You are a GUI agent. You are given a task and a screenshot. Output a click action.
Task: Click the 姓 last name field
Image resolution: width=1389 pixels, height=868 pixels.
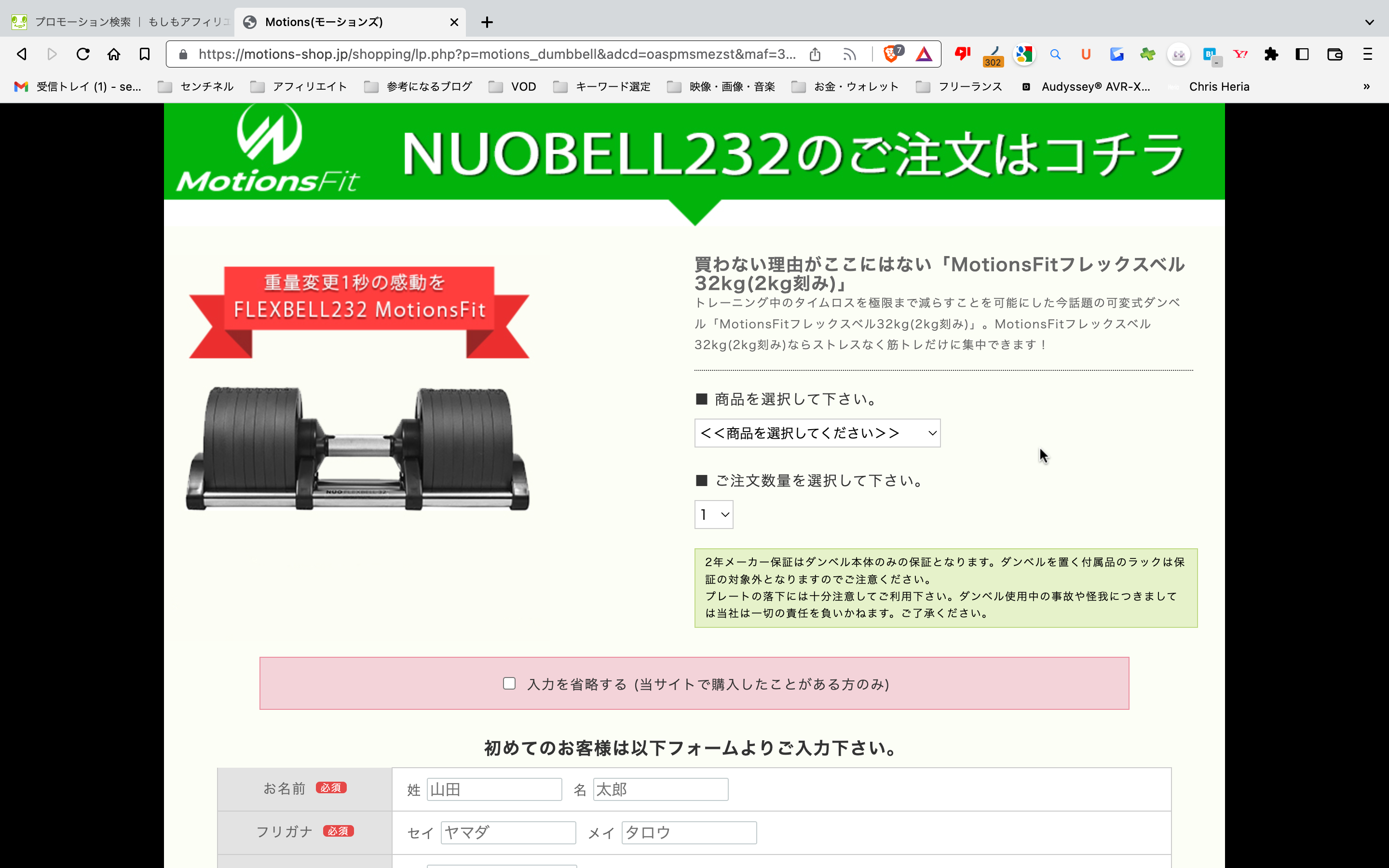pyautogui.click(x=494, y=789)
